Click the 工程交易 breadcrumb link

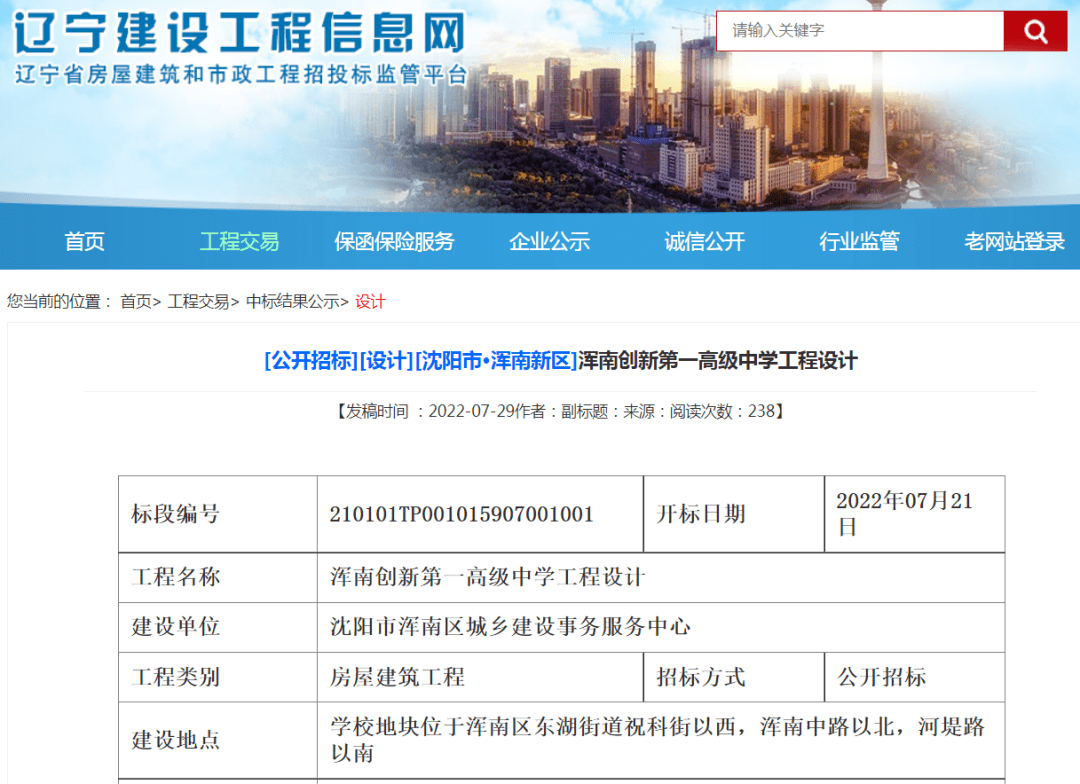point(198,302)
